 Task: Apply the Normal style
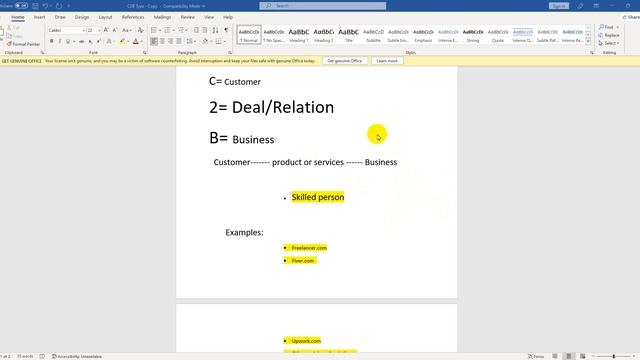coord(249,35)
